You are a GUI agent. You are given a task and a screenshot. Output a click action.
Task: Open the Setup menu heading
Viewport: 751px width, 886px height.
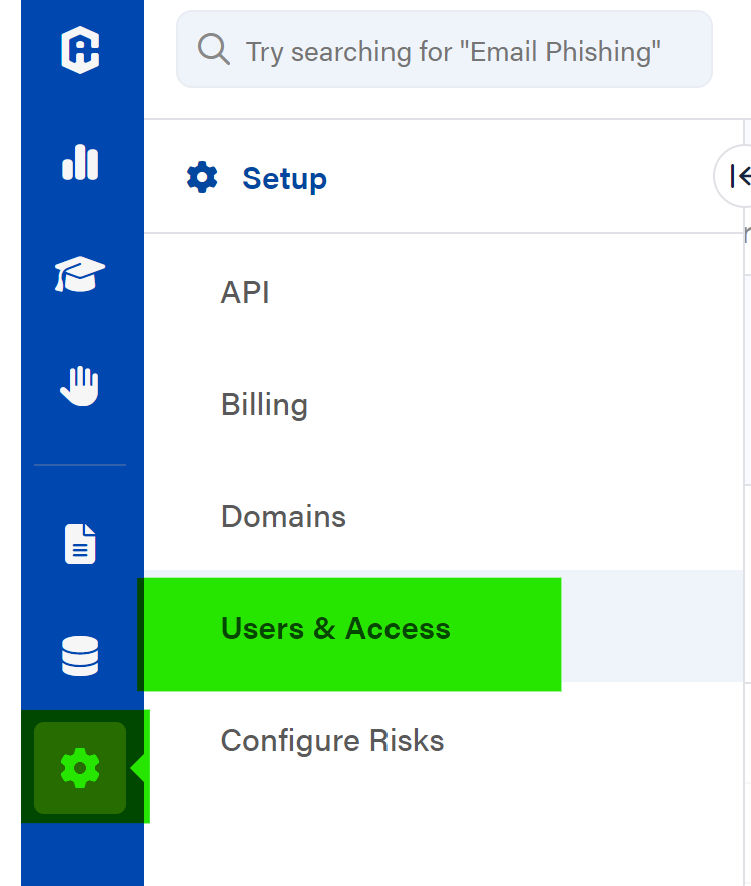pos(284,177)
